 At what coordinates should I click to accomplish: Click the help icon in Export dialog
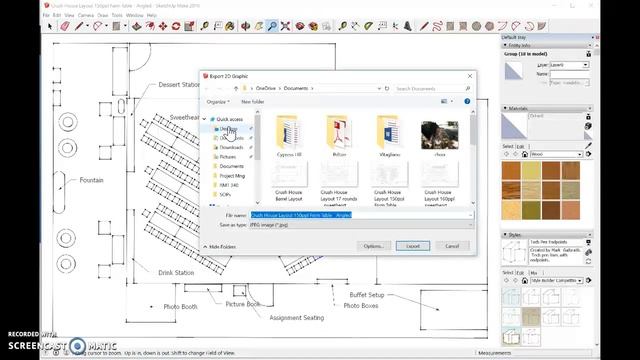467,101
